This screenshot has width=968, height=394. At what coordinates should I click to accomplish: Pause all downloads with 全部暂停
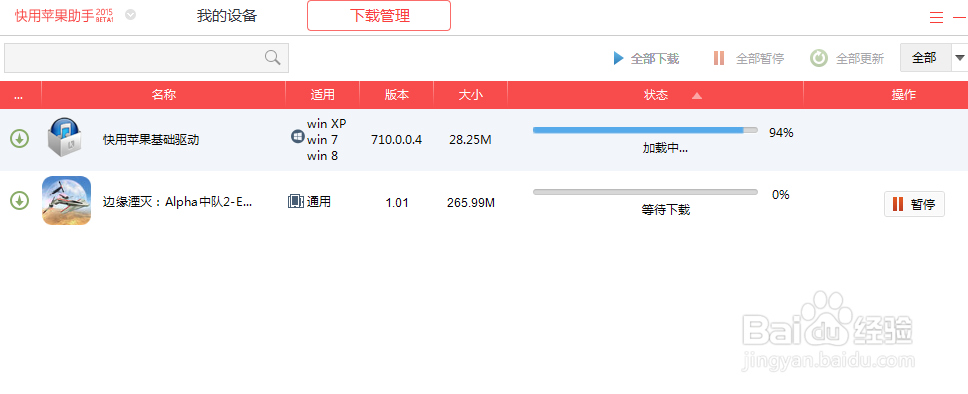pos(748,59)
